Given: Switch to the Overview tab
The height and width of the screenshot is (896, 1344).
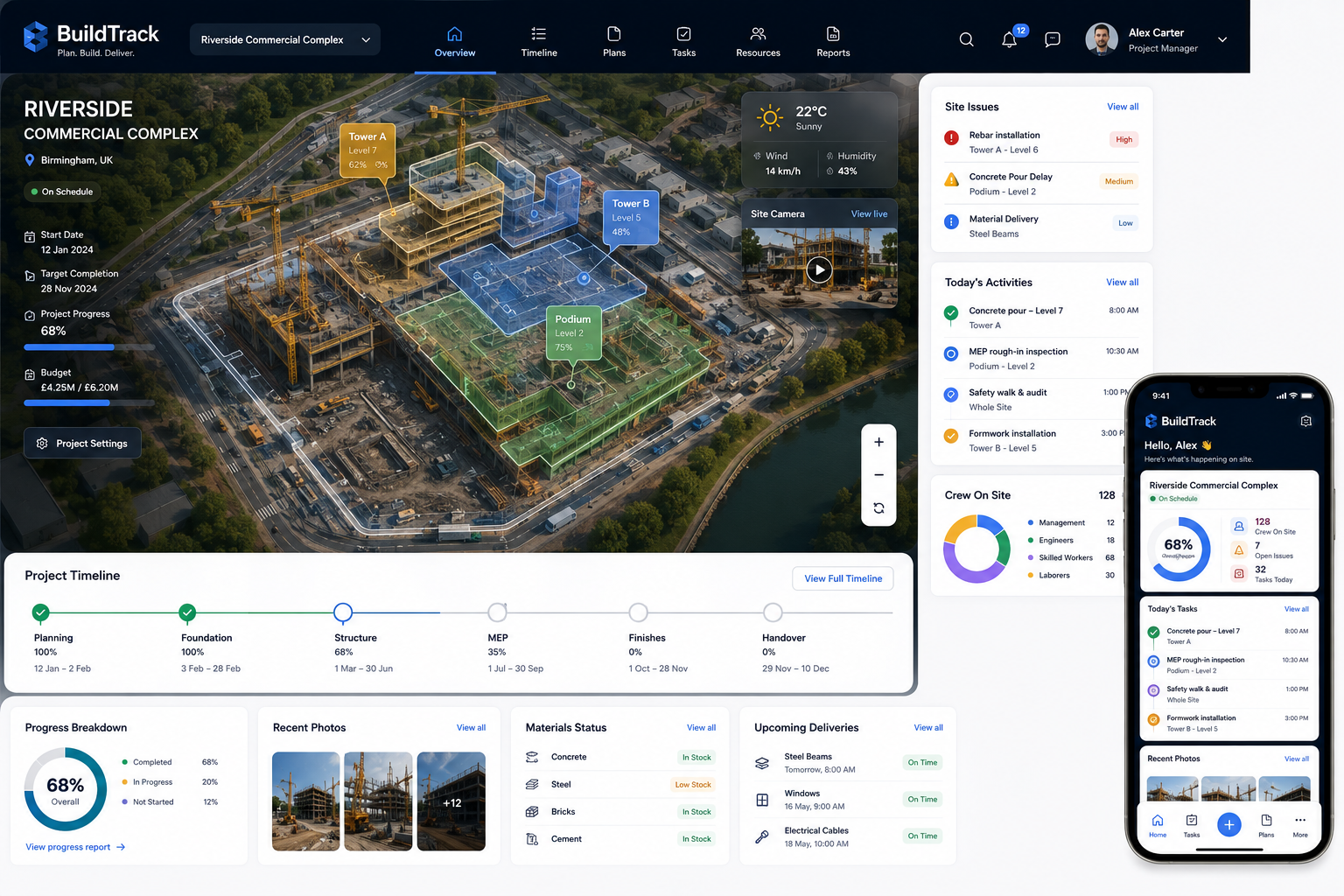Looking at the screenshot, I should pos(455,41).
